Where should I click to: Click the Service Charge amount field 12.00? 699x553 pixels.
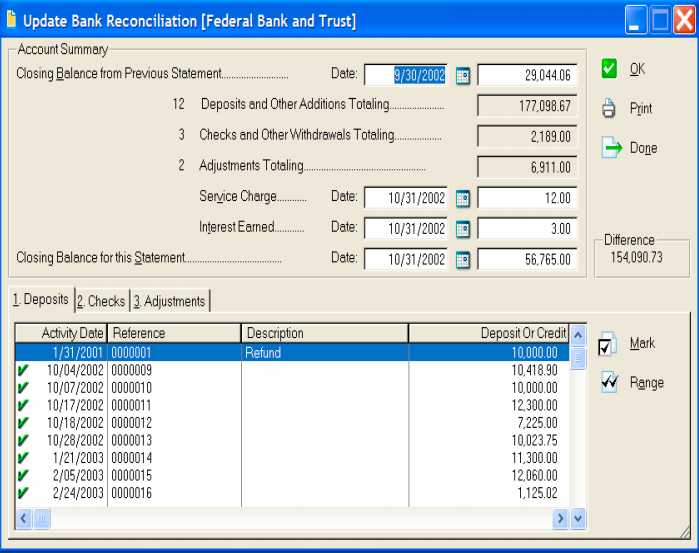point(527,198)
